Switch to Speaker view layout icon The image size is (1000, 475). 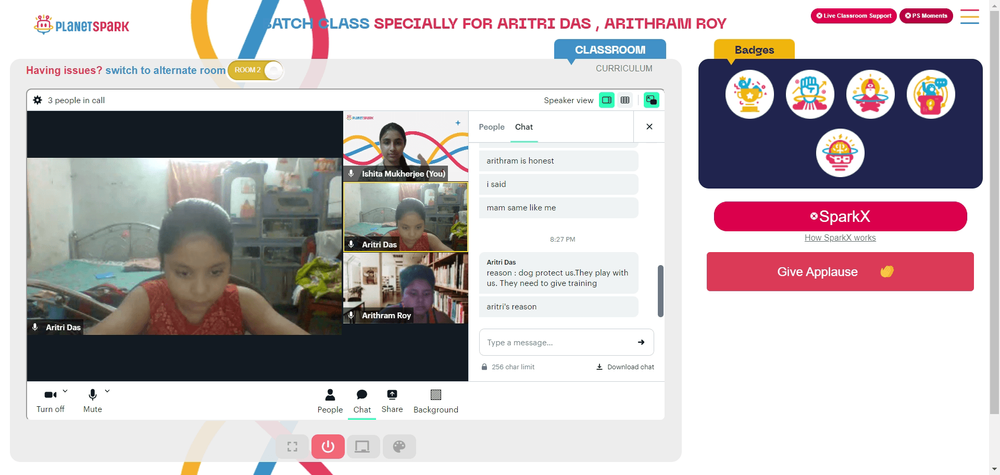tap(607, 100)
